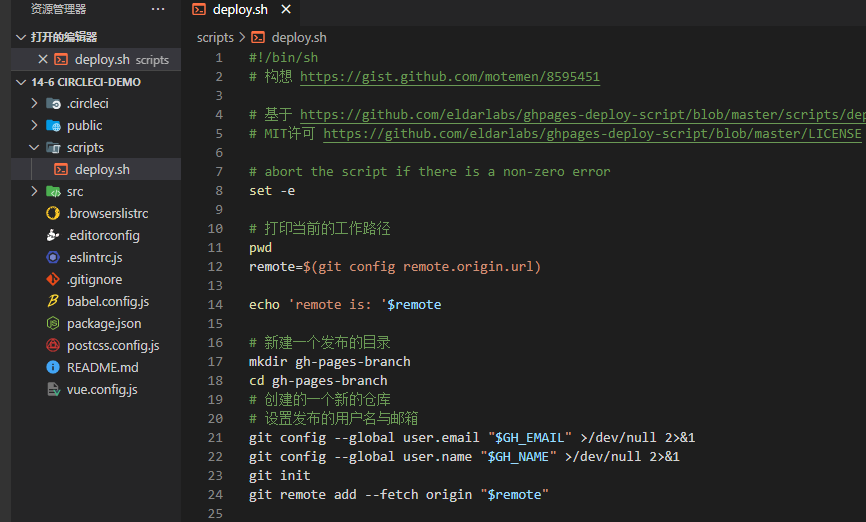Place cursor on 'set -e' line

point(272,191)
